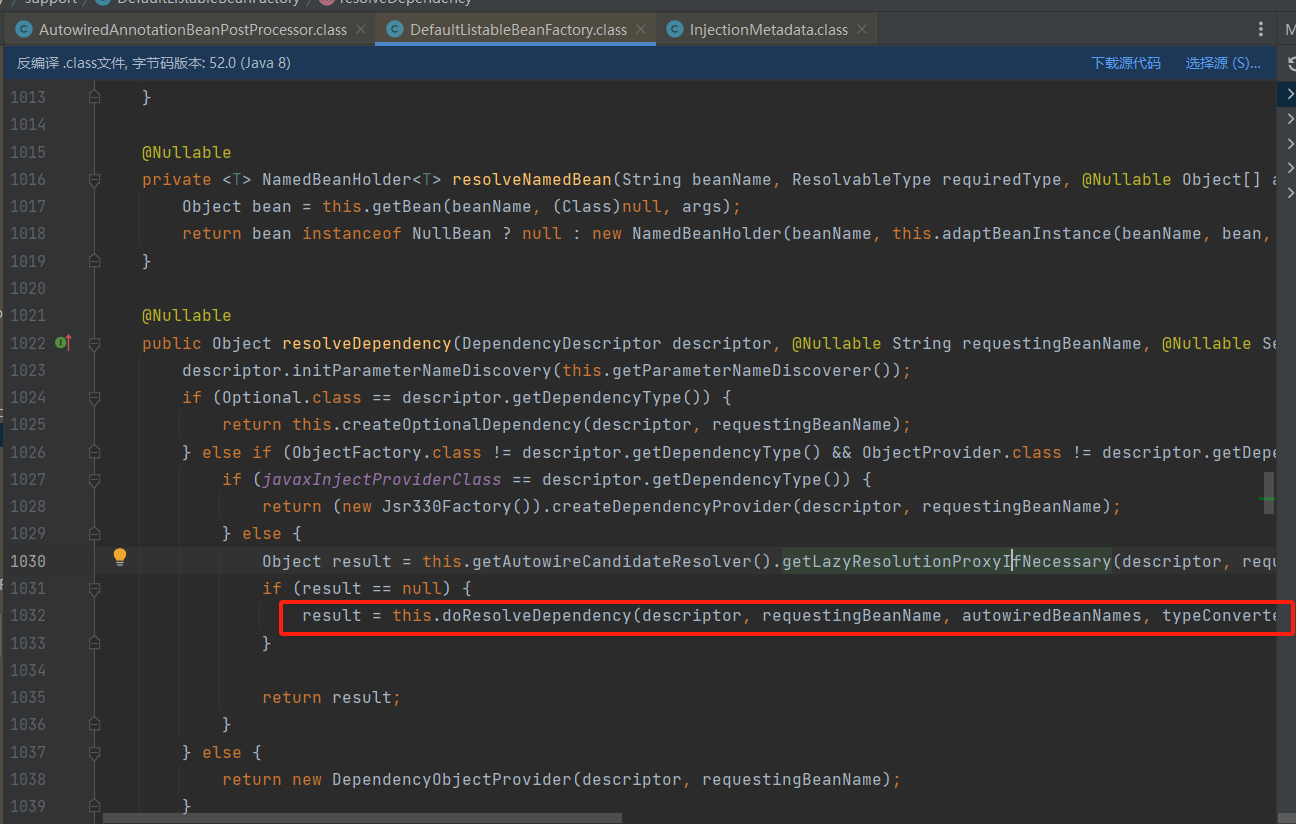Click 'return result;' at line 1035

pos(332,697)
